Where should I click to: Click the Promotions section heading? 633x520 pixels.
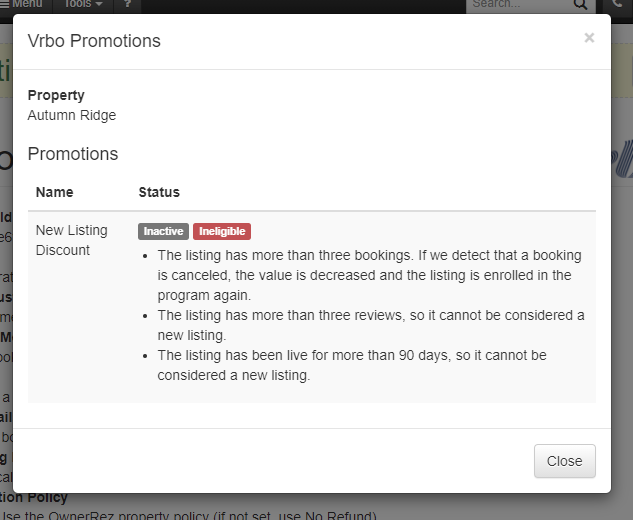73,154
